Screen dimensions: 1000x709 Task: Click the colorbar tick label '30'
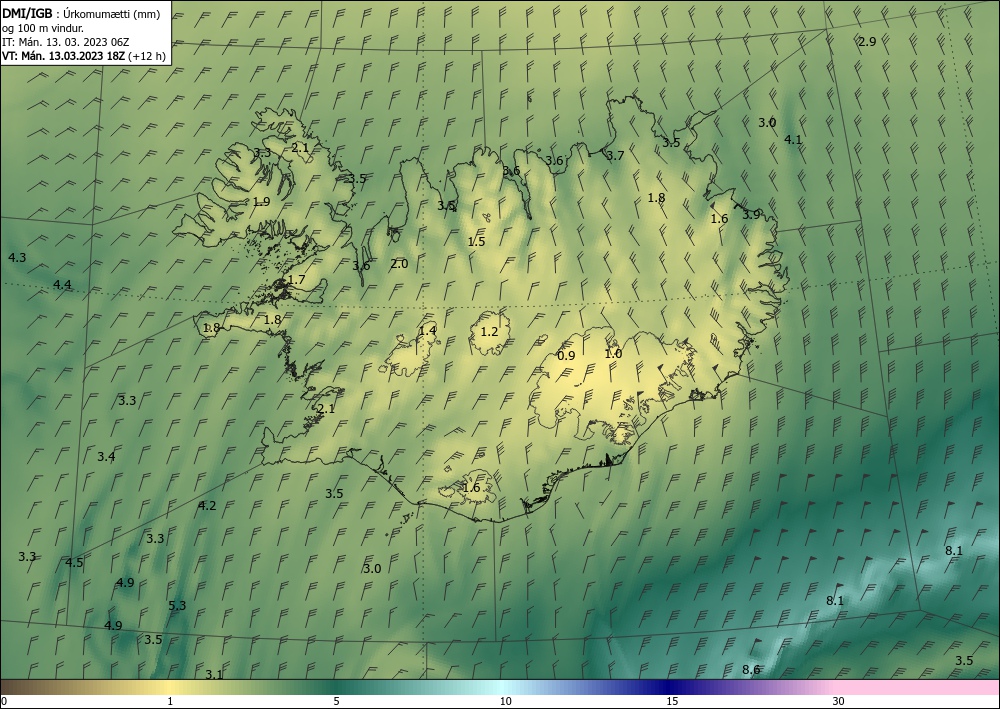(x=839, y=701)
